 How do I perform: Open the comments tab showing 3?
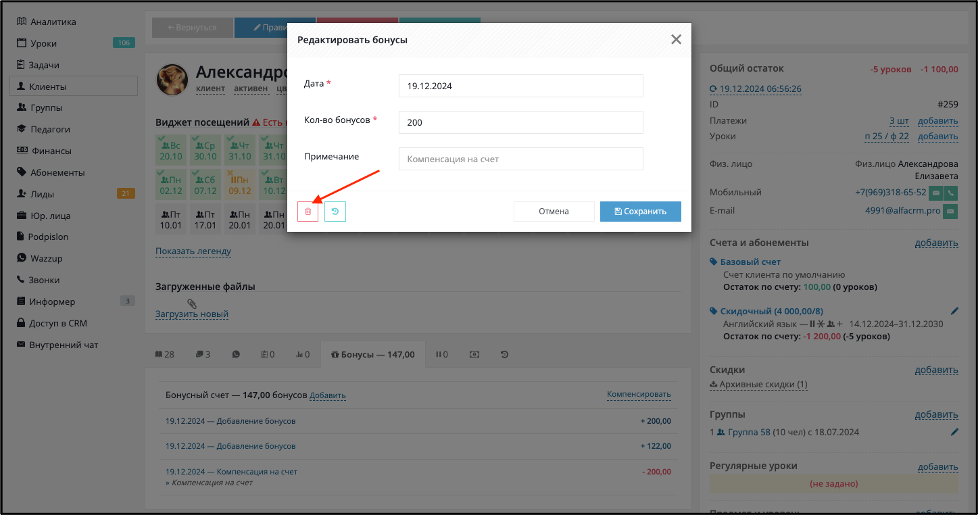click(203, 354)
